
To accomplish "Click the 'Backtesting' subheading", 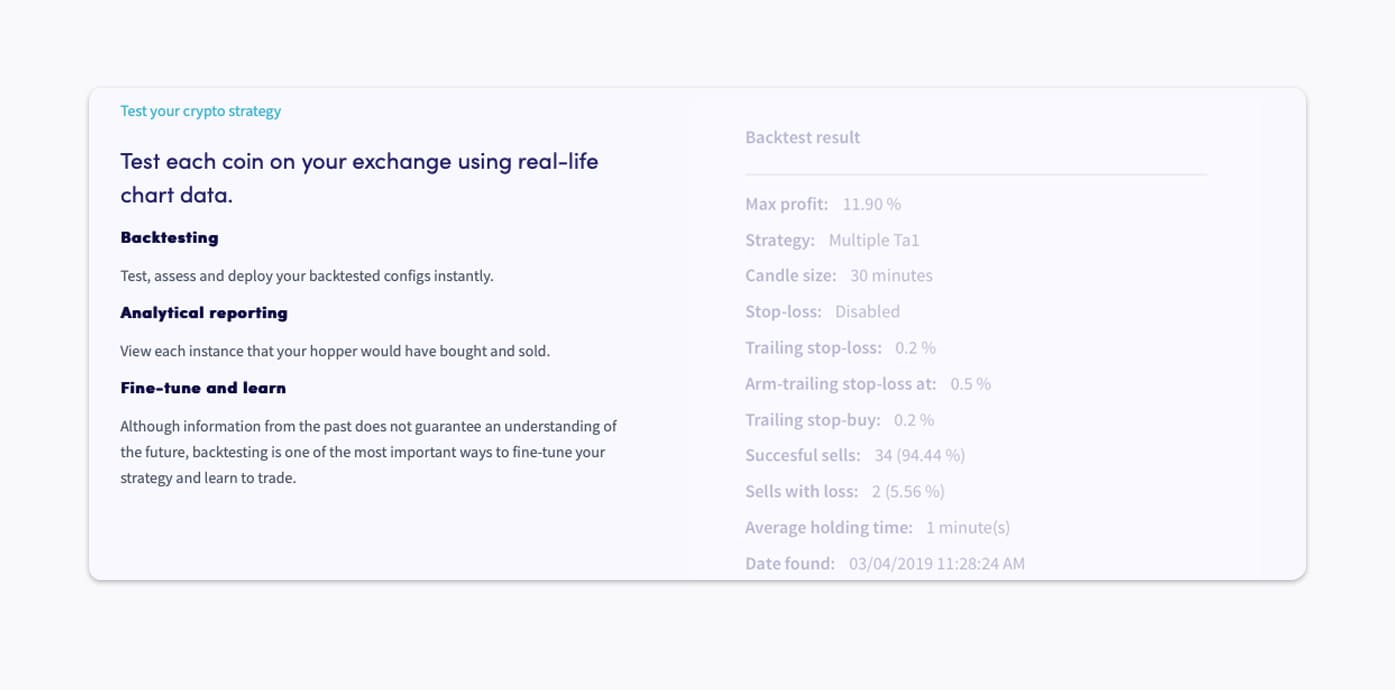I will (x=169, y=238).
